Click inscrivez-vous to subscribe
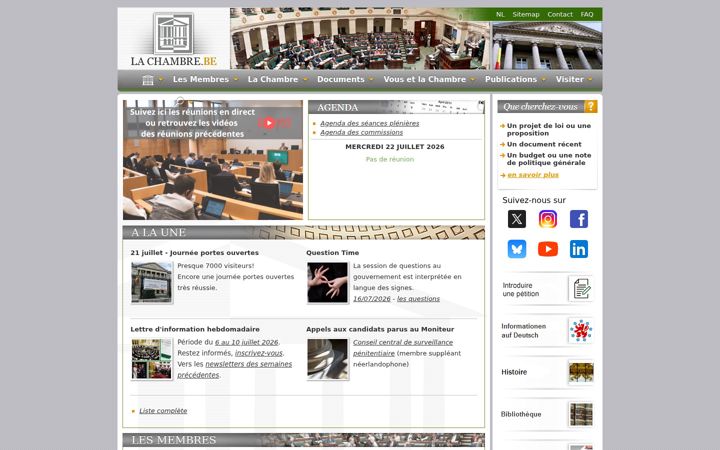The height and width of the screenshot is (450, 720). (x=259, y=353)
